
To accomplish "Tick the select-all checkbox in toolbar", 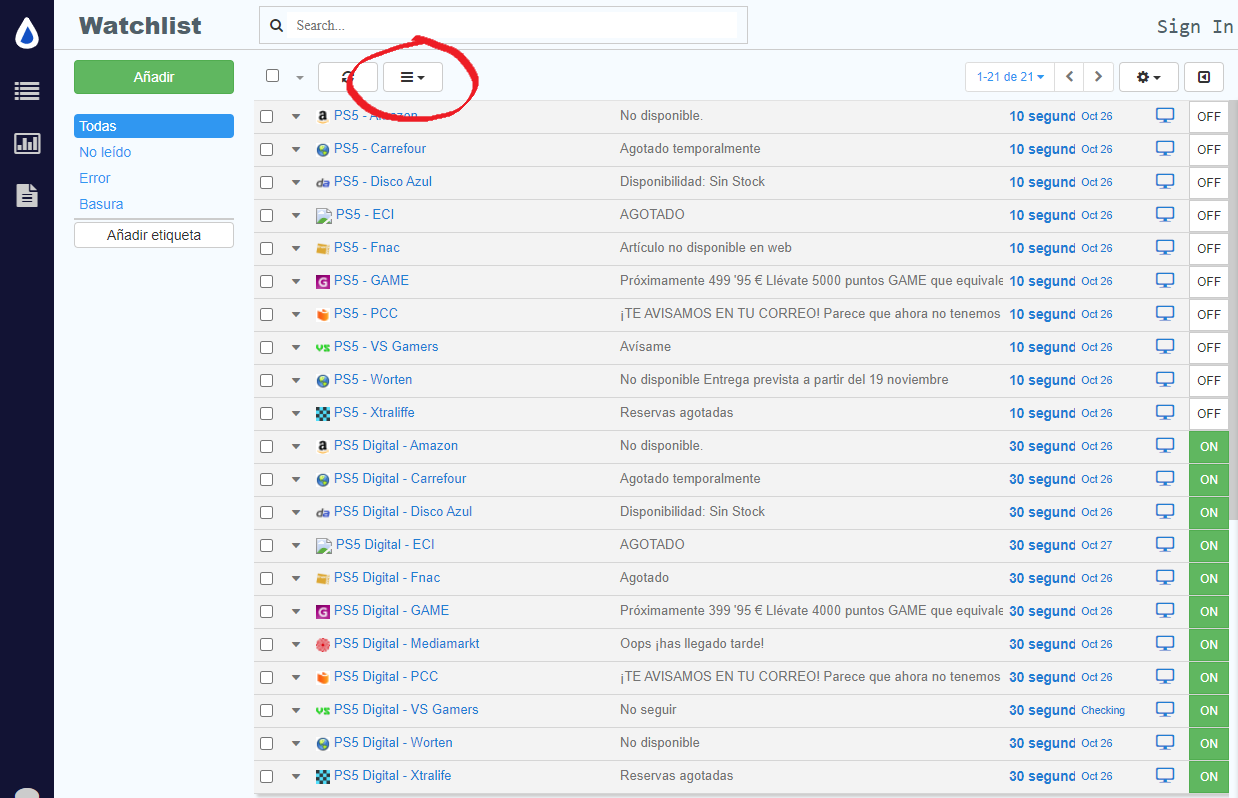I will coord(272,76).
